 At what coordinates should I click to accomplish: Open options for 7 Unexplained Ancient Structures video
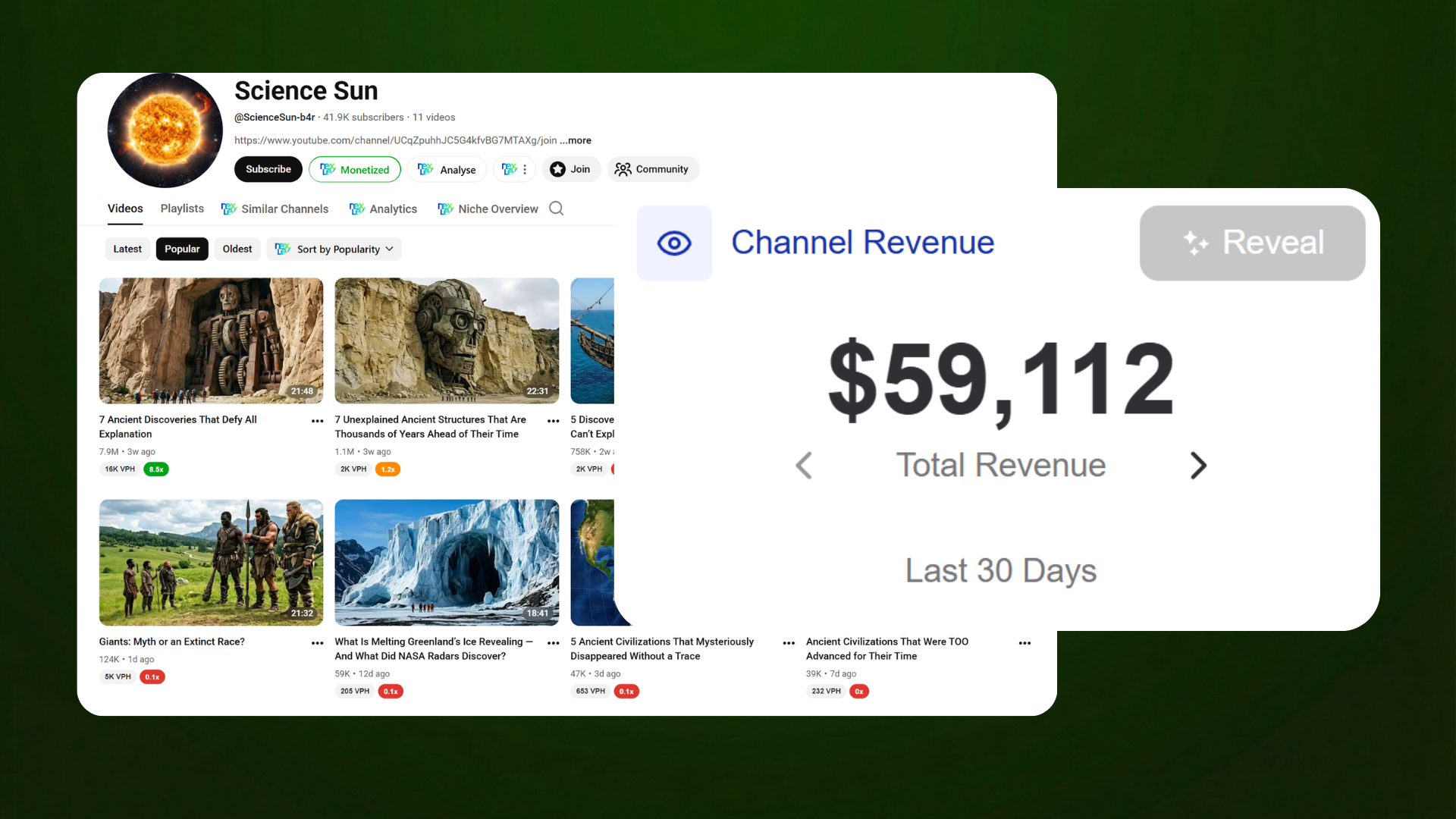553,421
